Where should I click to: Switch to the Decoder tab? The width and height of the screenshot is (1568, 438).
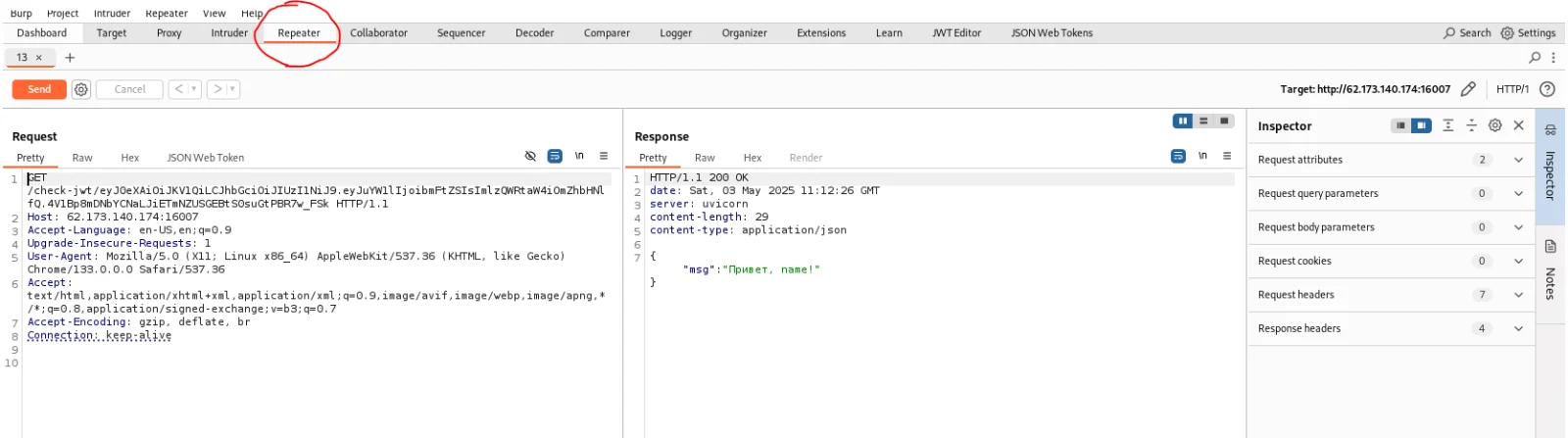(534, 33)
